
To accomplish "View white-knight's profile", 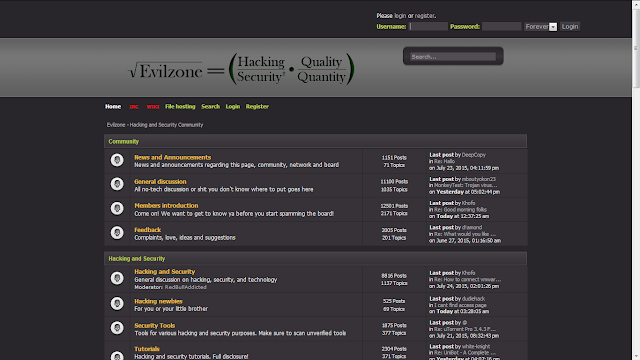I will tap(476, 347).
